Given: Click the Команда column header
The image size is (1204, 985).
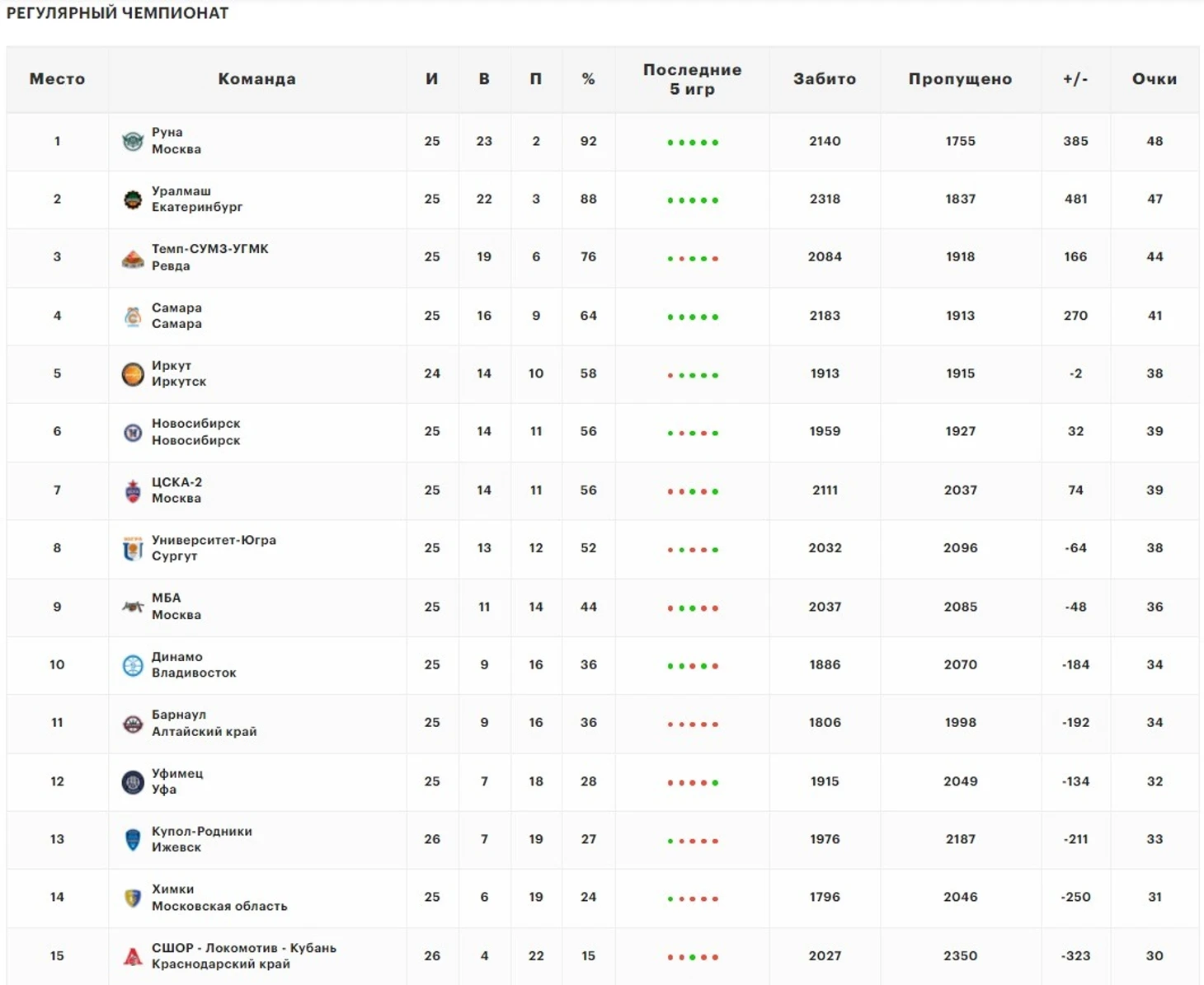Looking at the screenshot, I should 256,79.
